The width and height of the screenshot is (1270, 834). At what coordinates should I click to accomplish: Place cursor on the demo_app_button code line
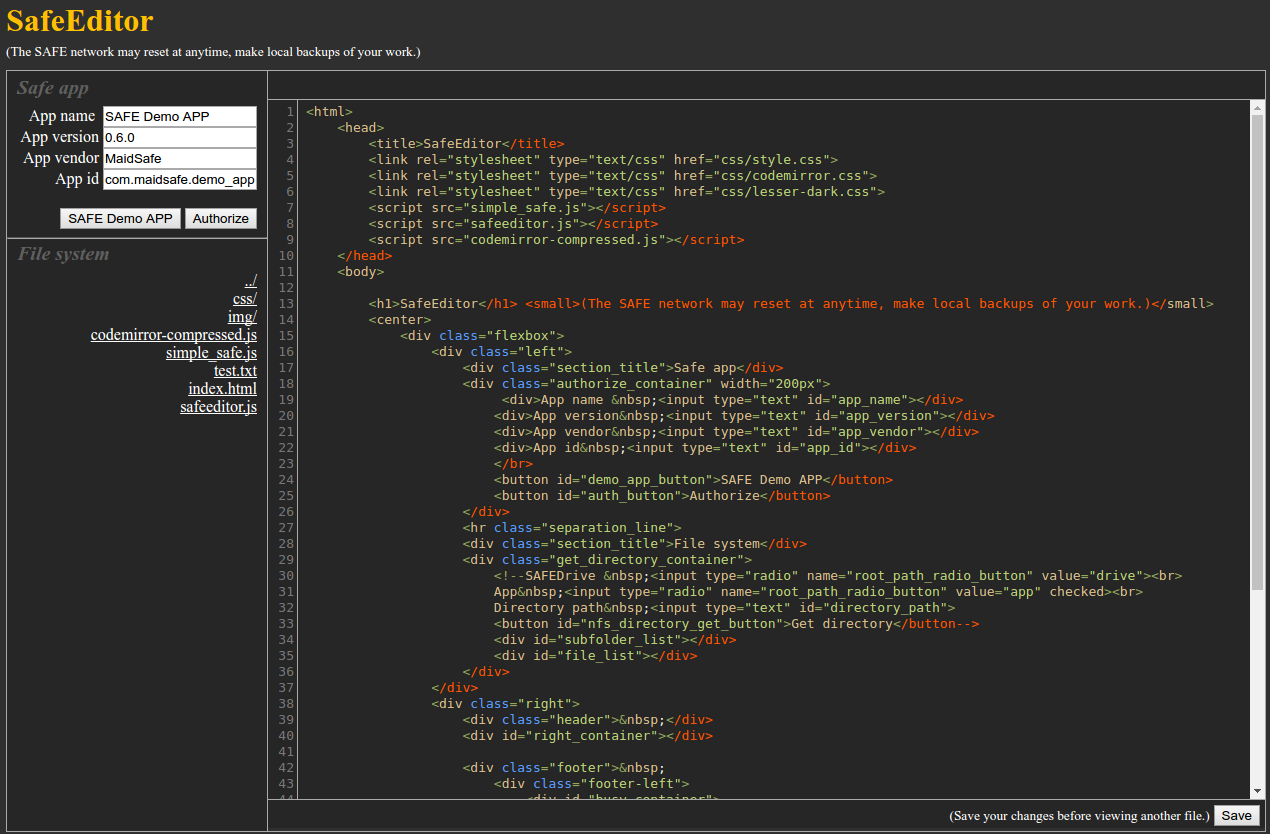[693, 480]
